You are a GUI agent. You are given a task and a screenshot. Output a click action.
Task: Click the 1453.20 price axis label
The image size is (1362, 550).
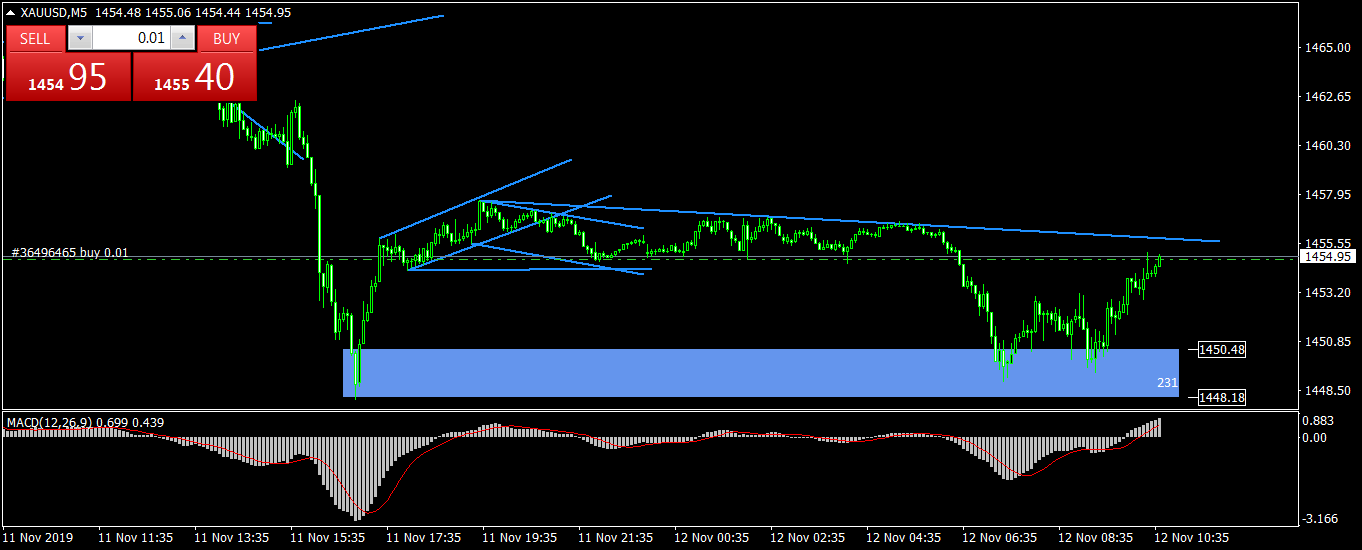(1326, 293)
